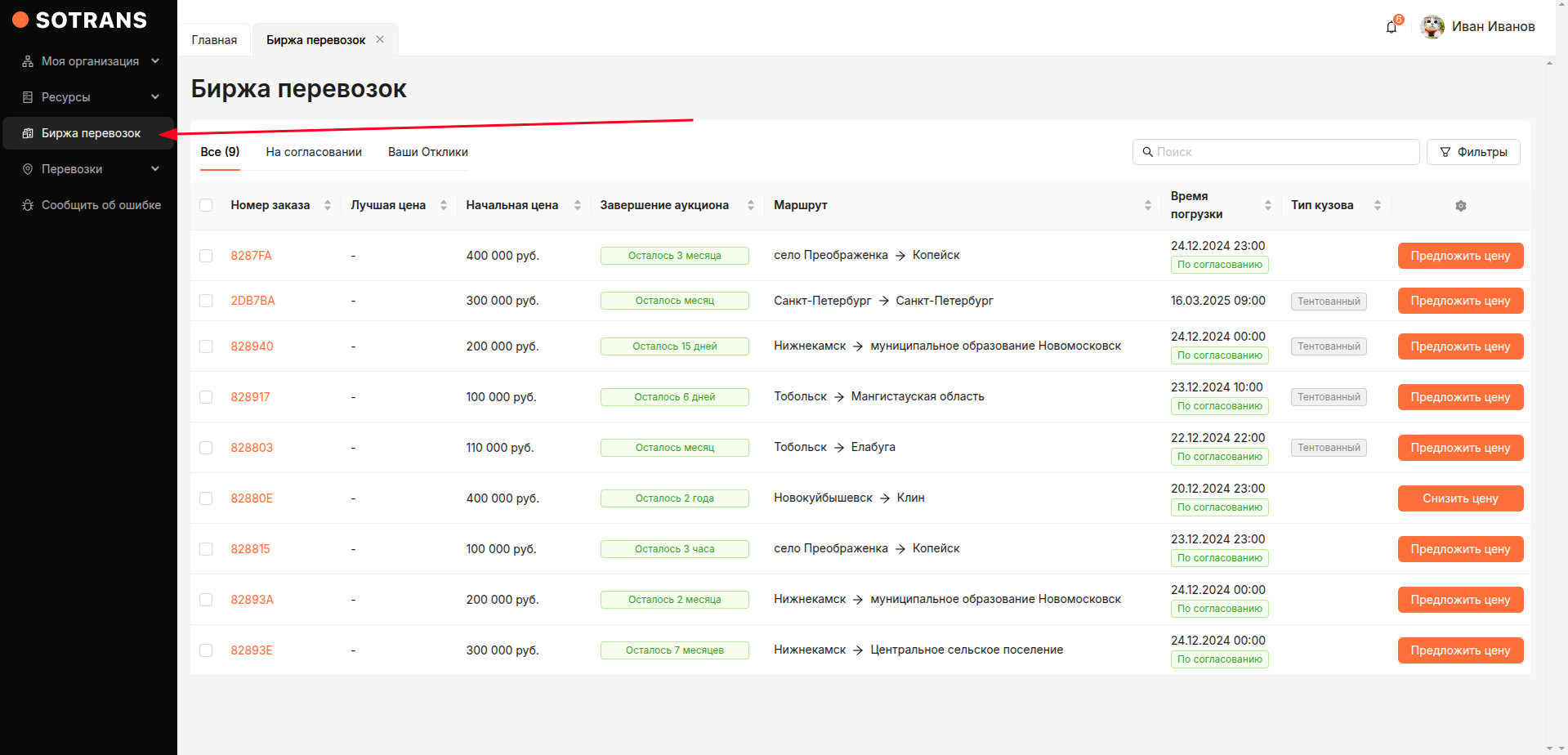This screenshot has width=1568, height=755.
Task: Toggle the select-all header checkbox
Action: pos(206,205)
